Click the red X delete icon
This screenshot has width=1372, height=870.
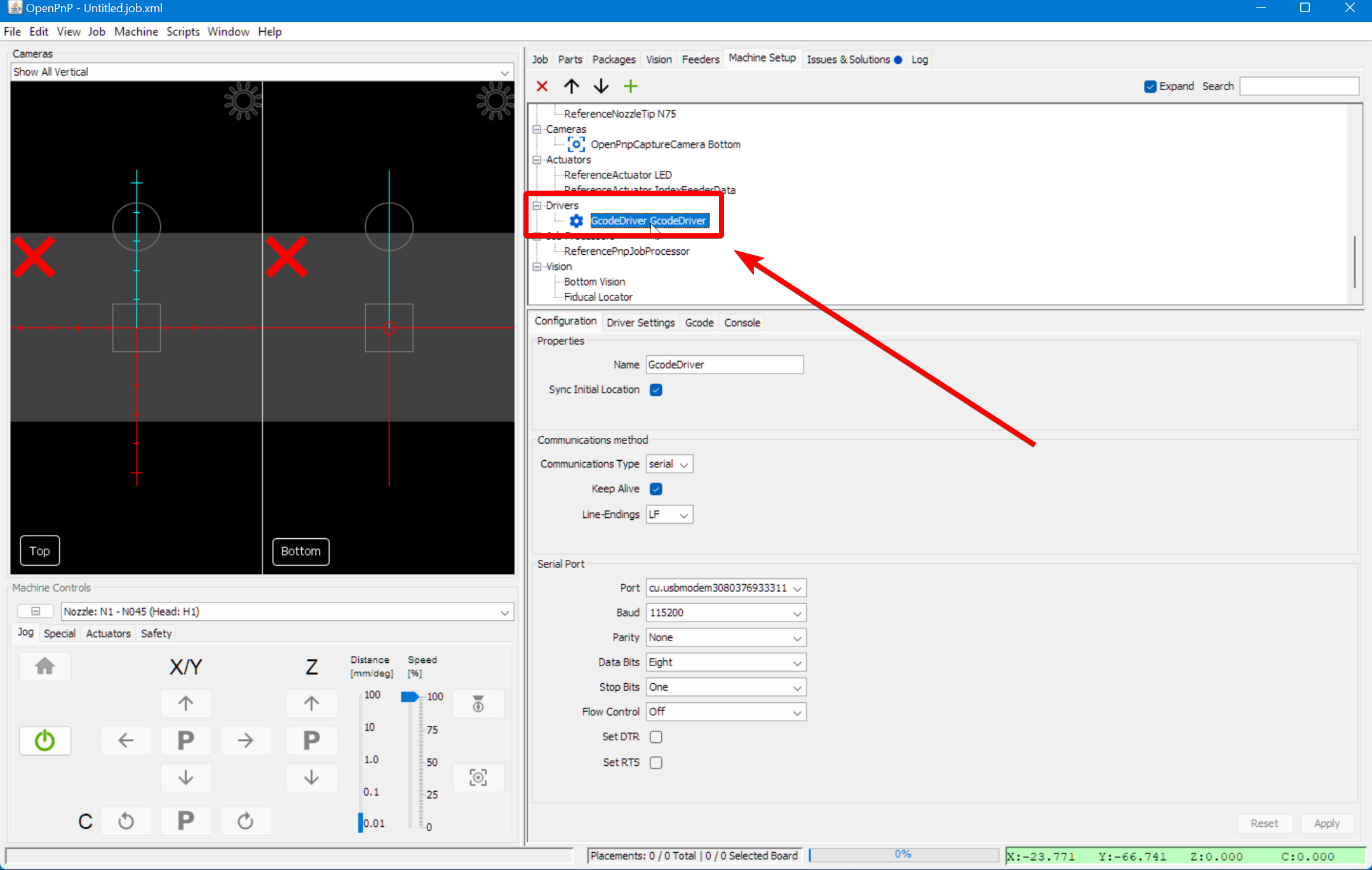click(542, 86)
